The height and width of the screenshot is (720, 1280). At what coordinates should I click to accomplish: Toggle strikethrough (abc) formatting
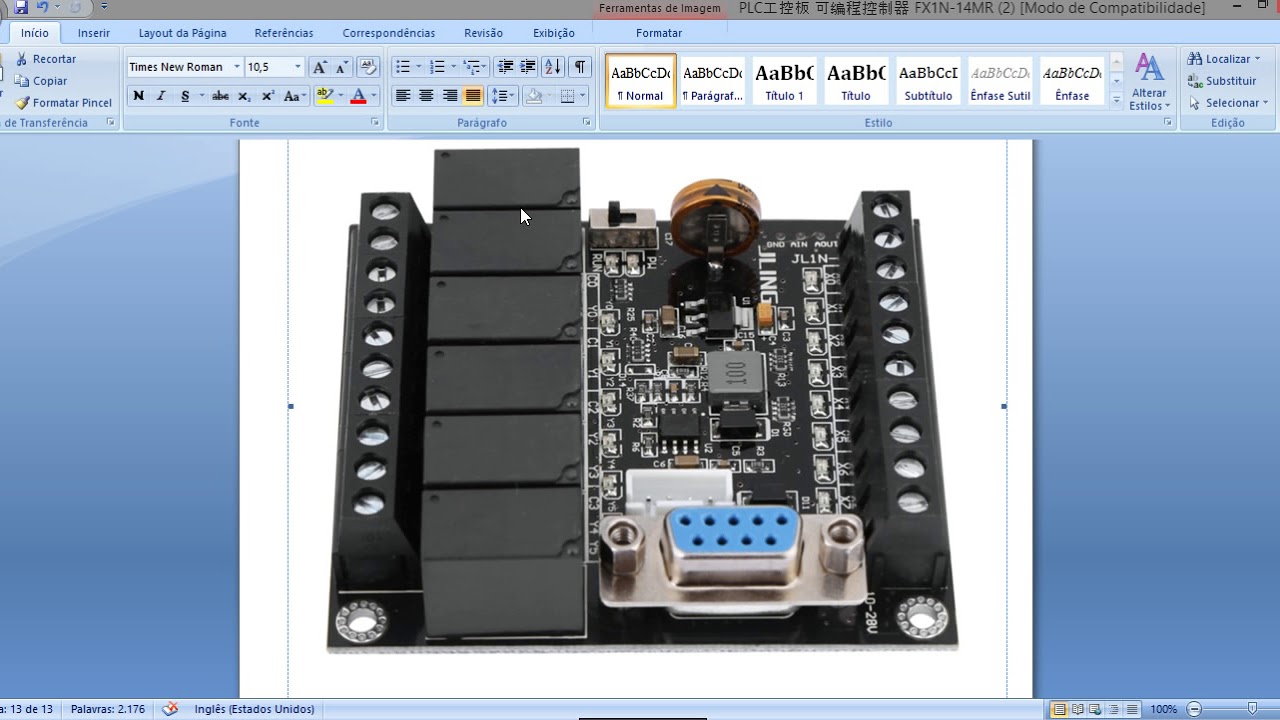220,96
